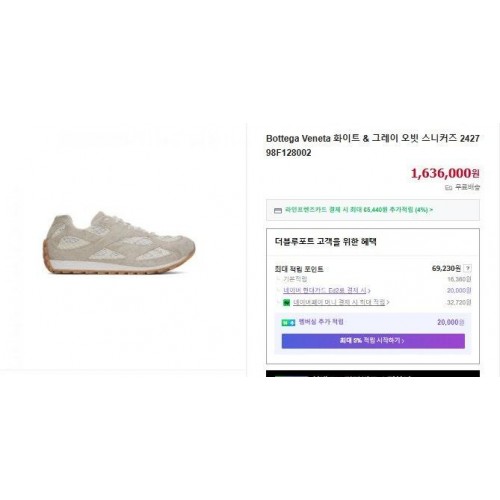The width and height of the screenshot is (500, 500).
Task: Click the black banner at the page bottom
Action: pyautogui.click(x=373, y=373)
